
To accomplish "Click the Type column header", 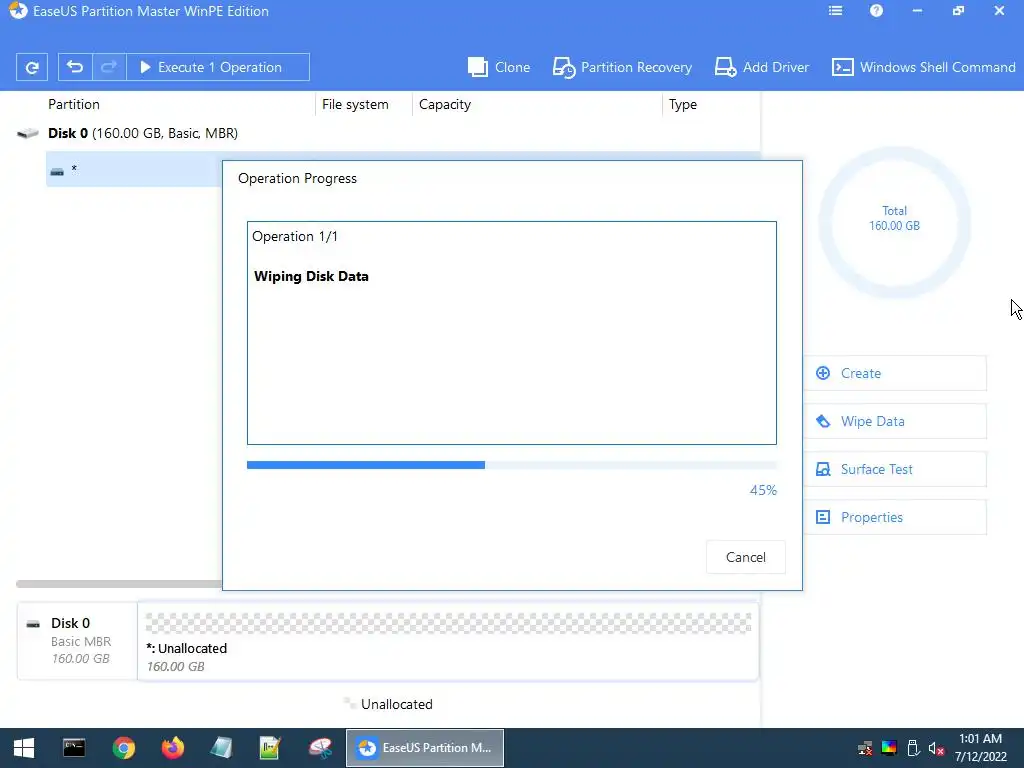I will pyautogui.click(x=682, y=104).
